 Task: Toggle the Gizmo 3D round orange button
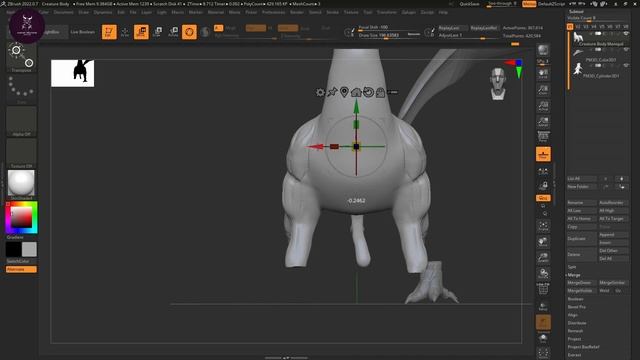tap(189, 32)
